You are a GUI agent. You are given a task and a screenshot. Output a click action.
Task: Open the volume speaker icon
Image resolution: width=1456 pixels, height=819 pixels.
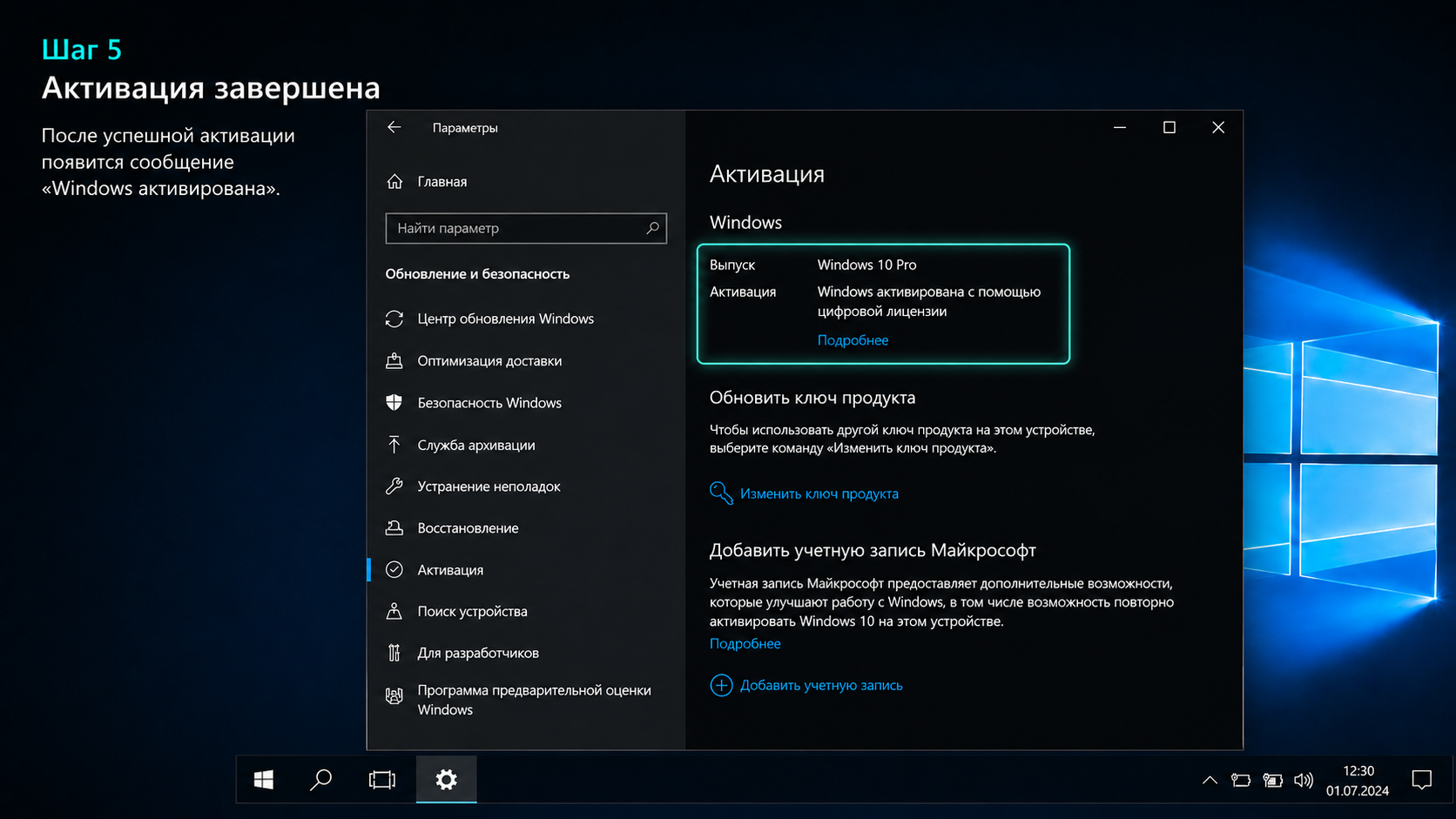click(x=1304, y=781)
